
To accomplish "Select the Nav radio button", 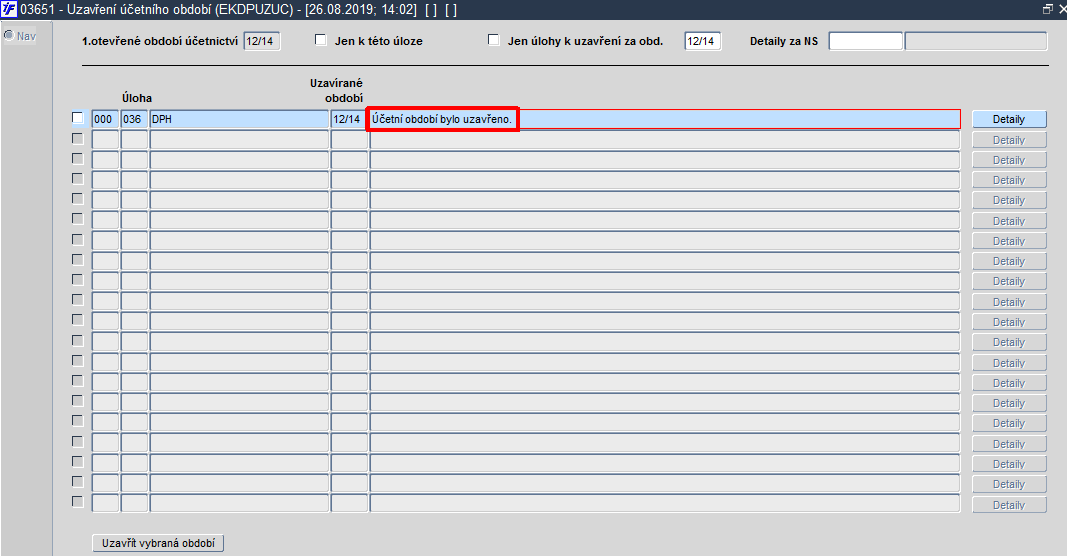I will [x=9, y=35].
